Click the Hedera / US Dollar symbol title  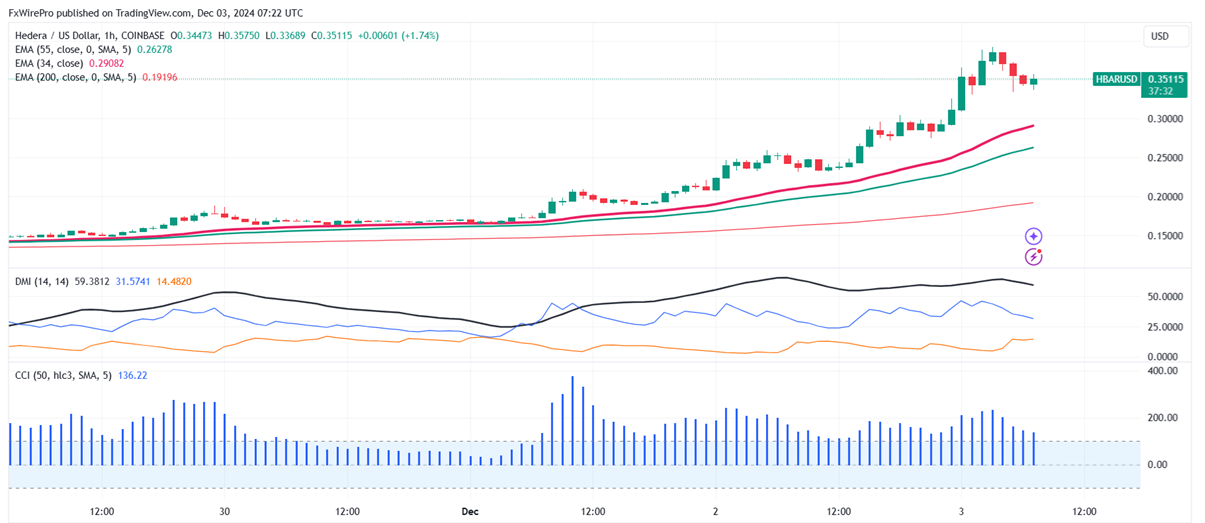point(62,36)
